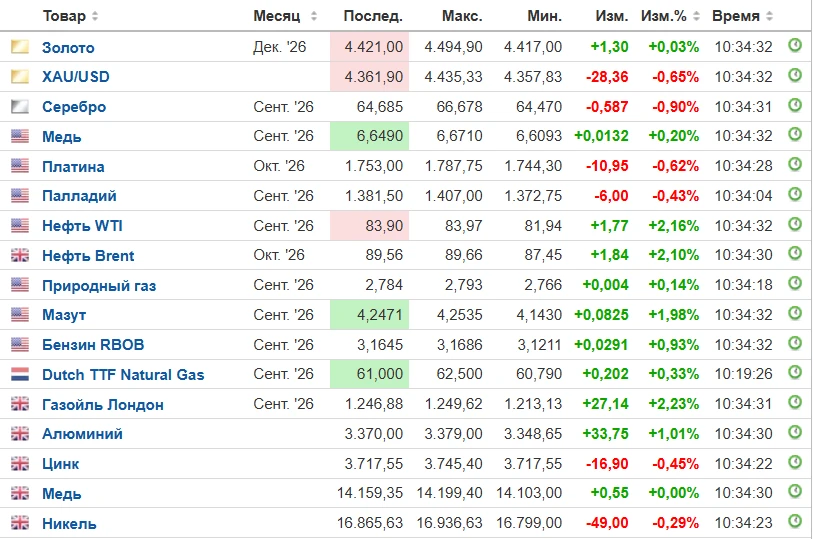Sort by the Месяц column arrows
Image resolution: width=813 pixels, height=539 pixels.
pyautogui.click(x=314, y=16)
